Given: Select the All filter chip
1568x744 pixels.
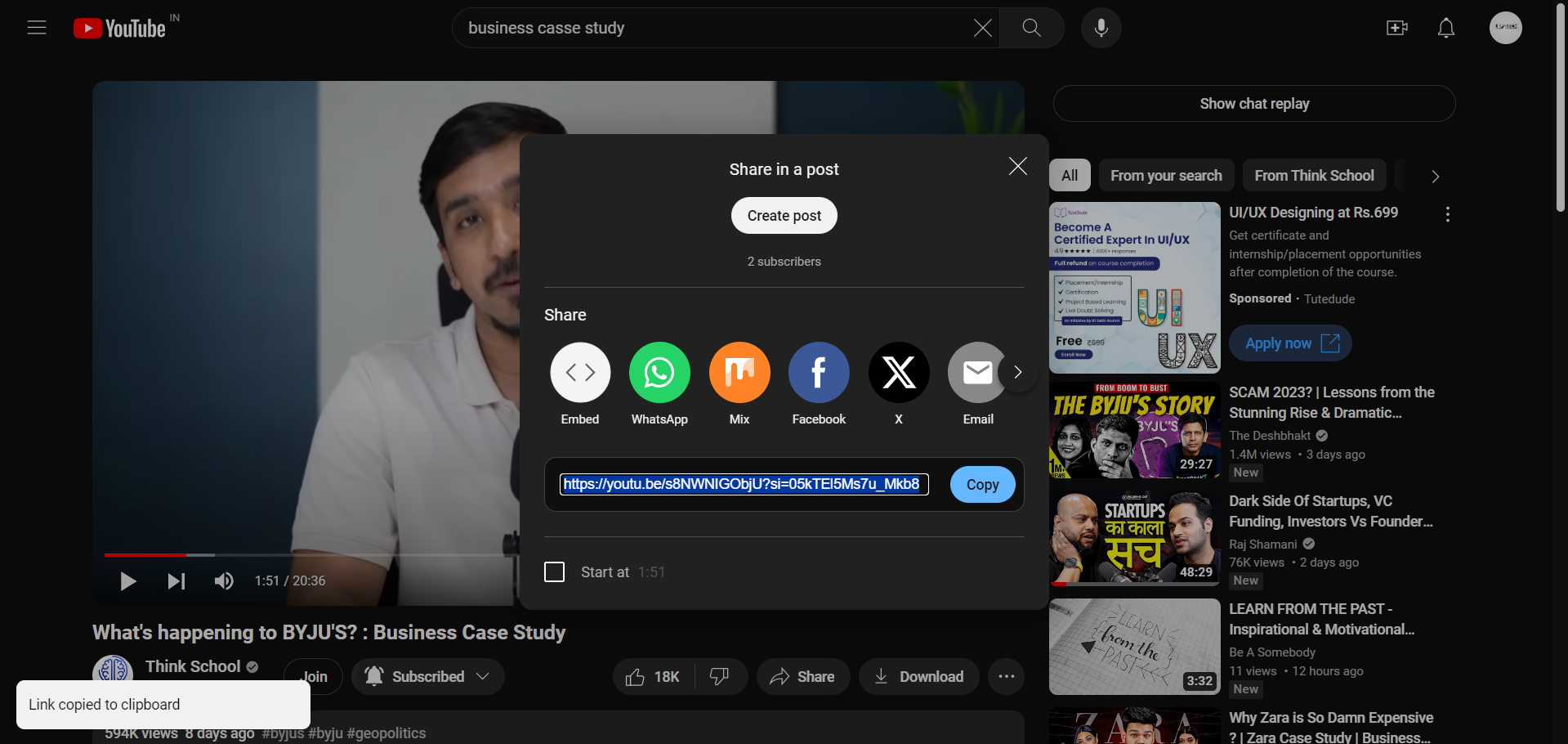Looking at the screenshot, I should [x=1070, y=176].
